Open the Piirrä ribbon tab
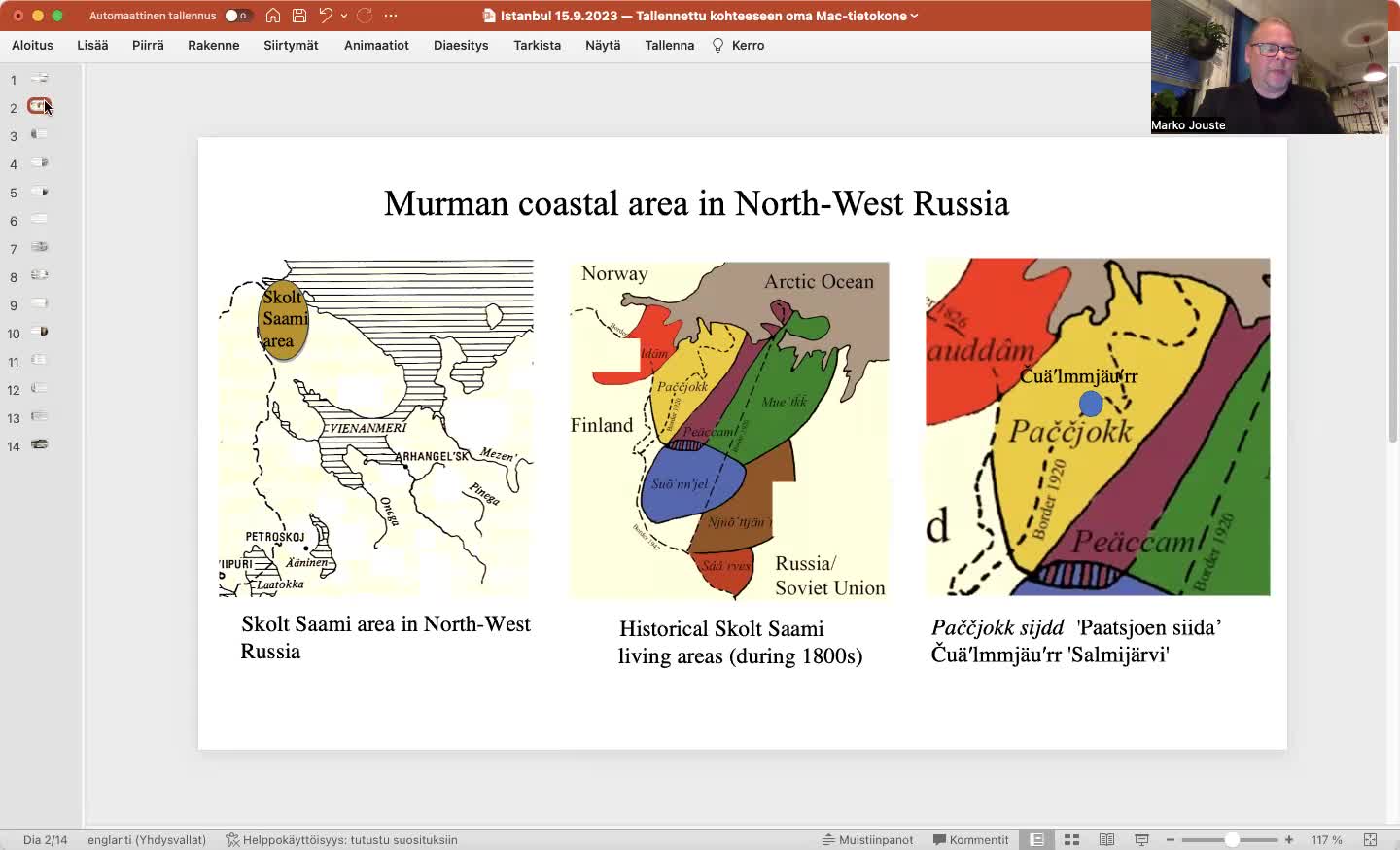 click(148, 45)
